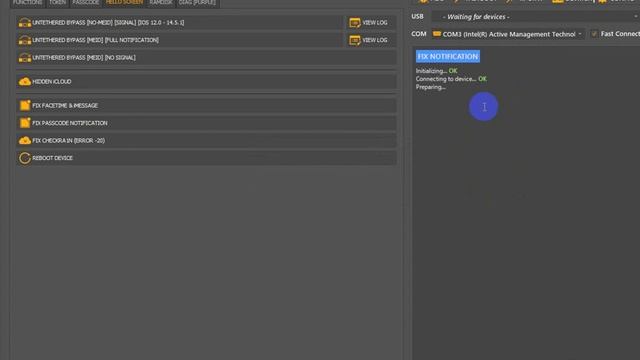Run Untethered Bypass MEID Full Notification
This screenshot has width=640, height=360.
179,40
